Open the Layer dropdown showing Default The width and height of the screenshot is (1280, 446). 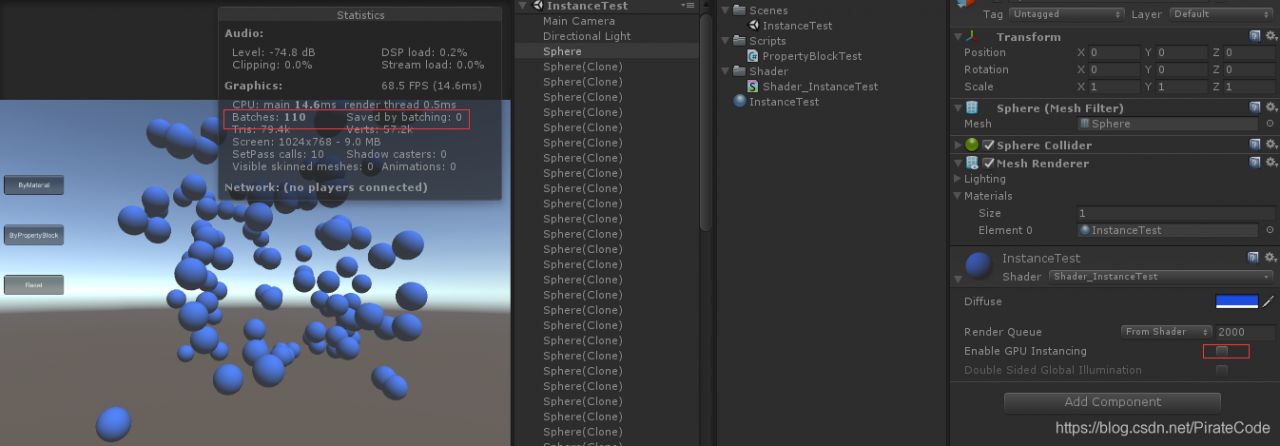[1220, 14]
